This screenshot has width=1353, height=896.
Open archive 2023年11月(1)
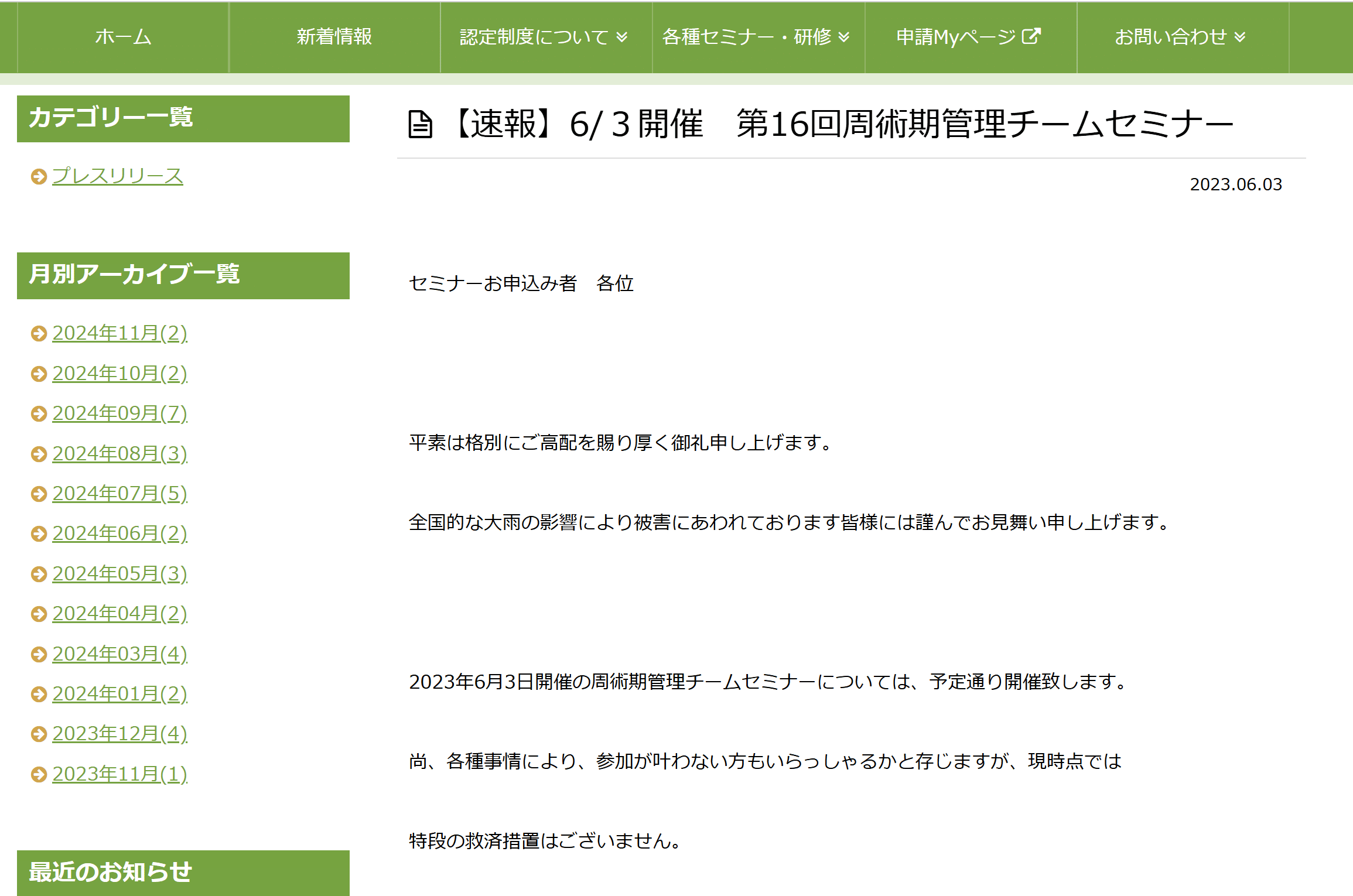(x=119, y=774)
